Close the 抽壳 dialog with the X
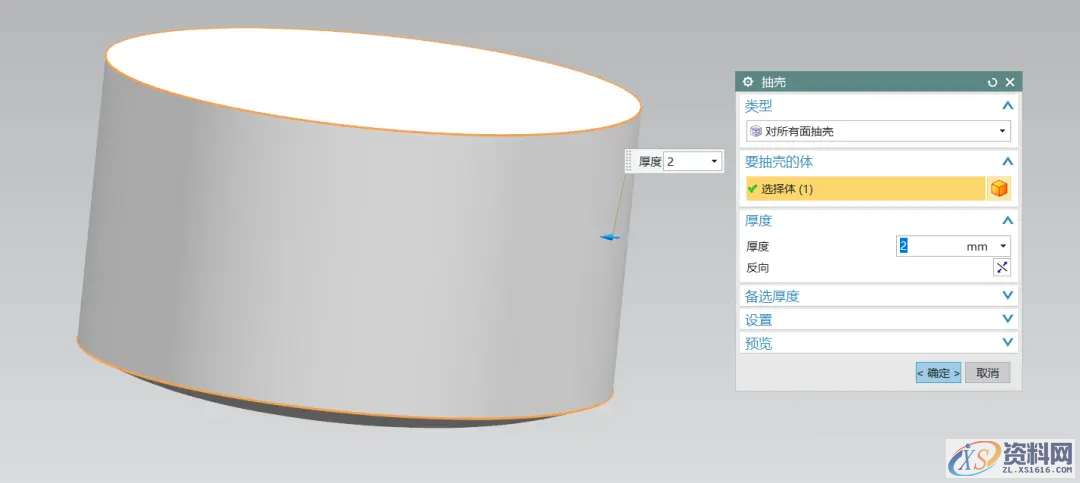 [1010, 82]
